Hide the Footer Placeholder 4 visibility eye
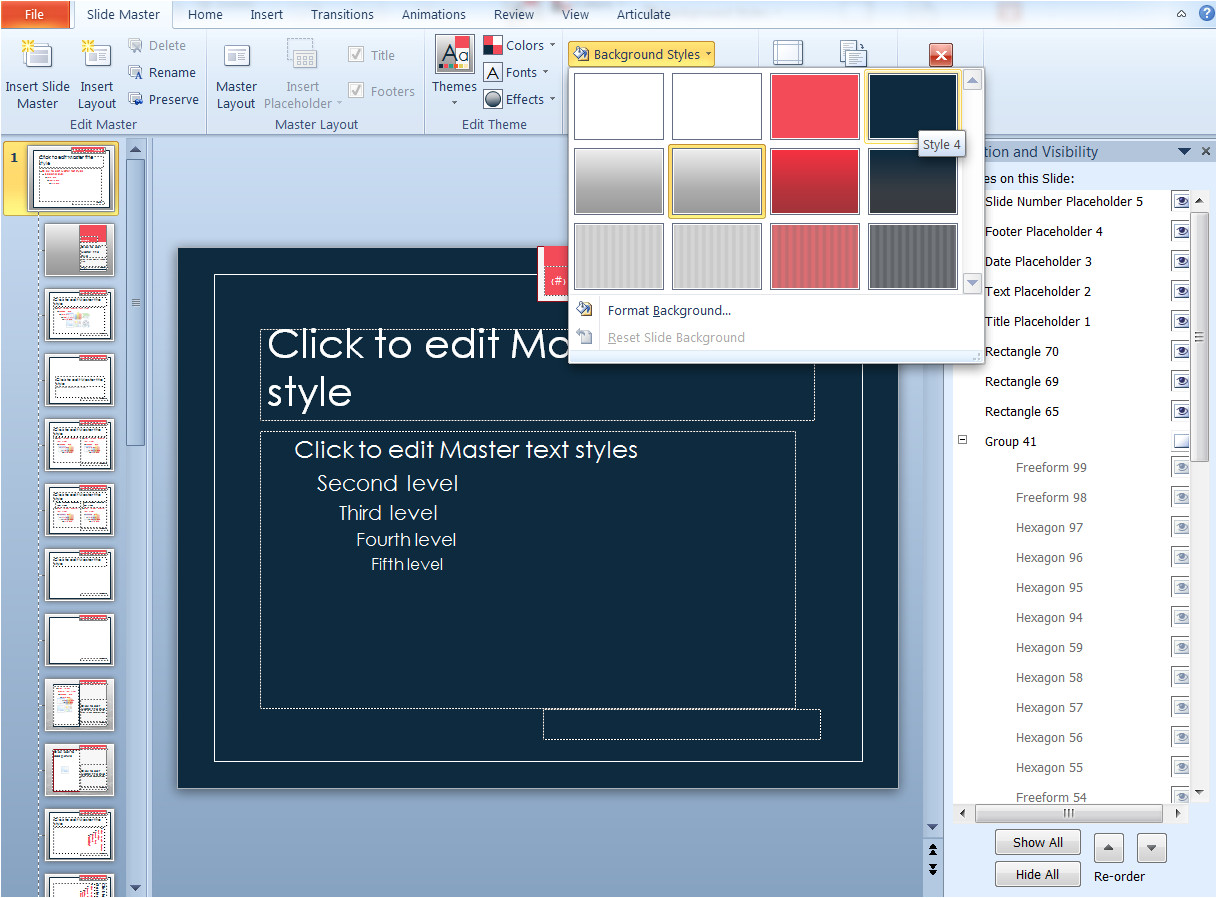The width and height of the screenshot is (1217, 898). coord(1181,231)
